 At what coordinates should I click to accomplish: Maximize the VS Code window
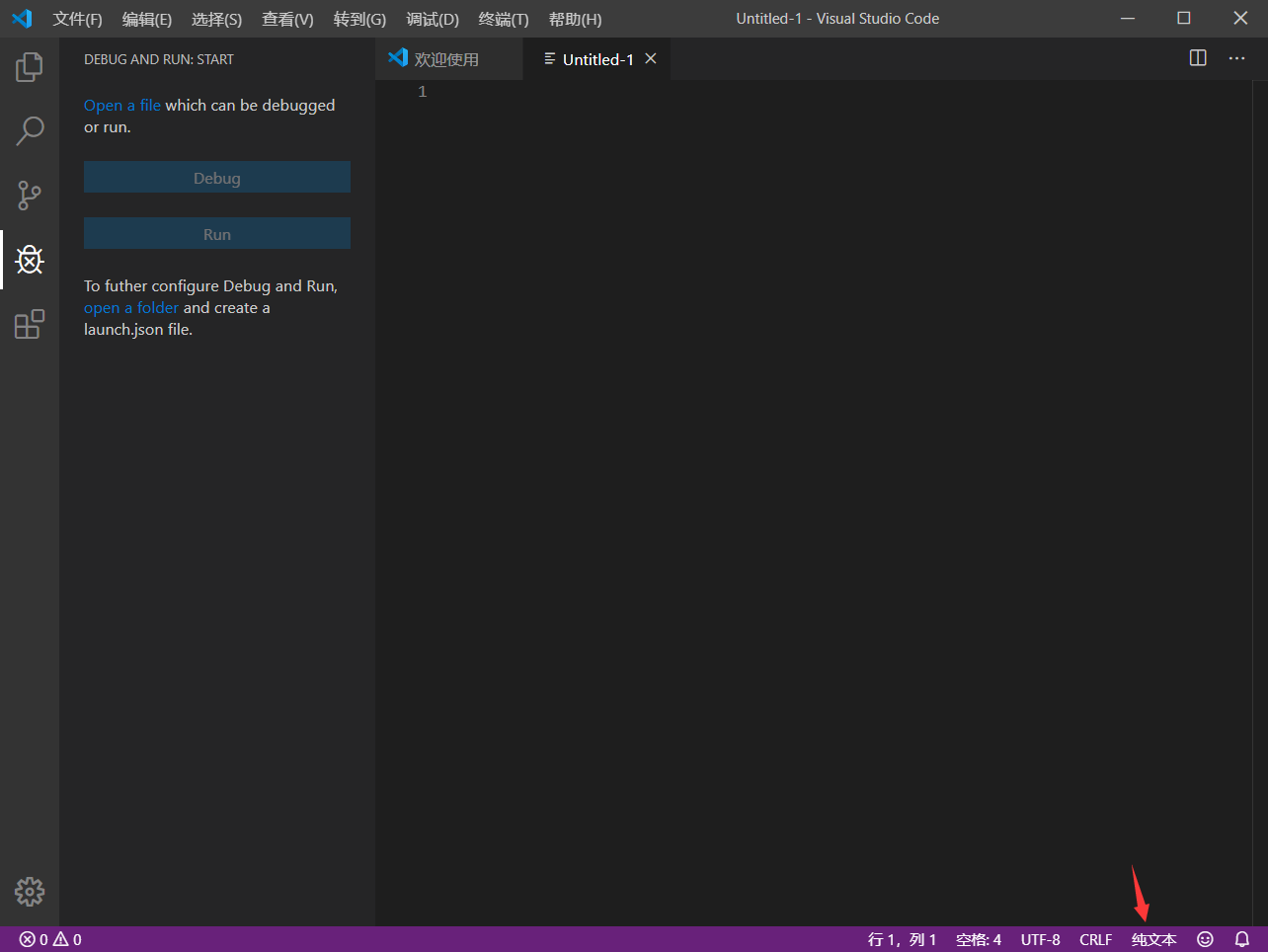click(1184, 19)
